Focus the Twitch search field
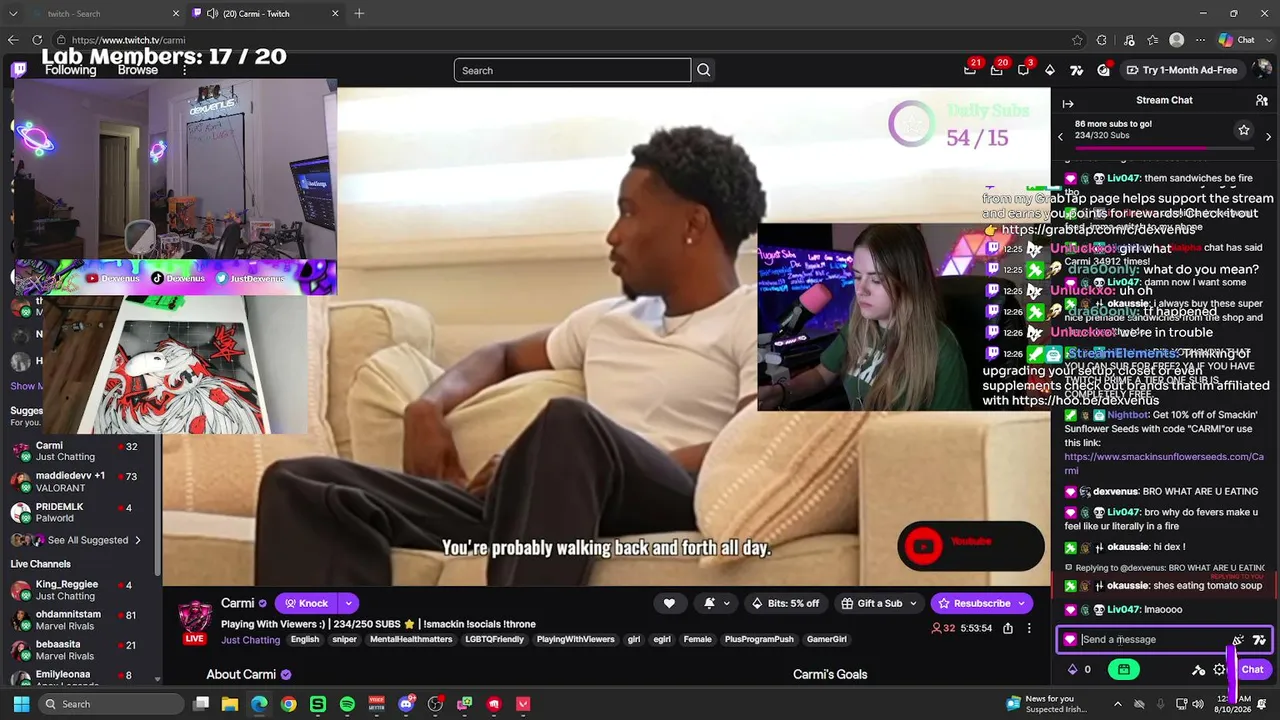Viewport: 1280px width, 720px height. click(572, 70)
